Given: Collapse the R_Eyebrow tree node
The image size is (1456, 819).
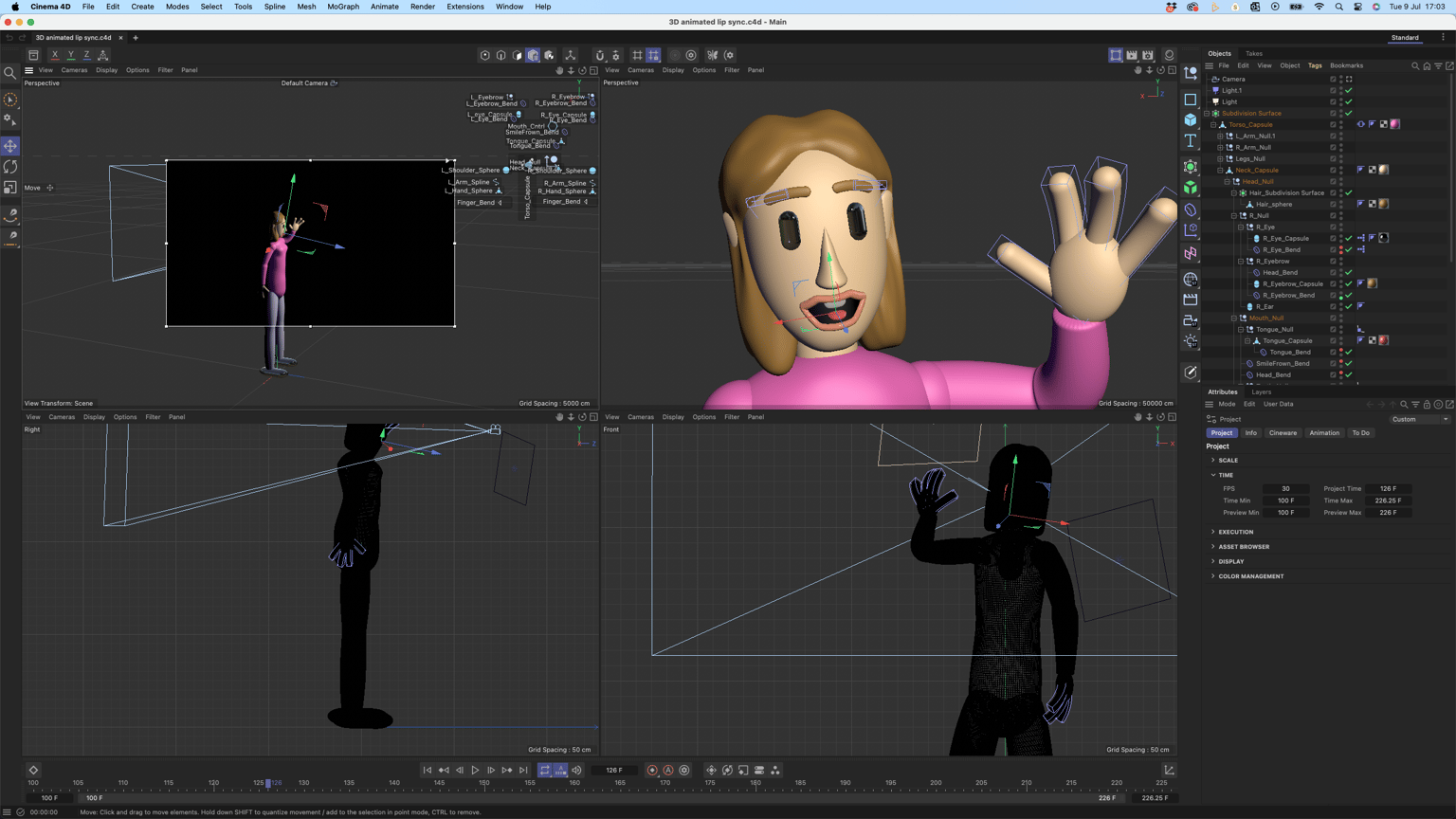Looking at the screenshot, I should tap(1241, 261).
